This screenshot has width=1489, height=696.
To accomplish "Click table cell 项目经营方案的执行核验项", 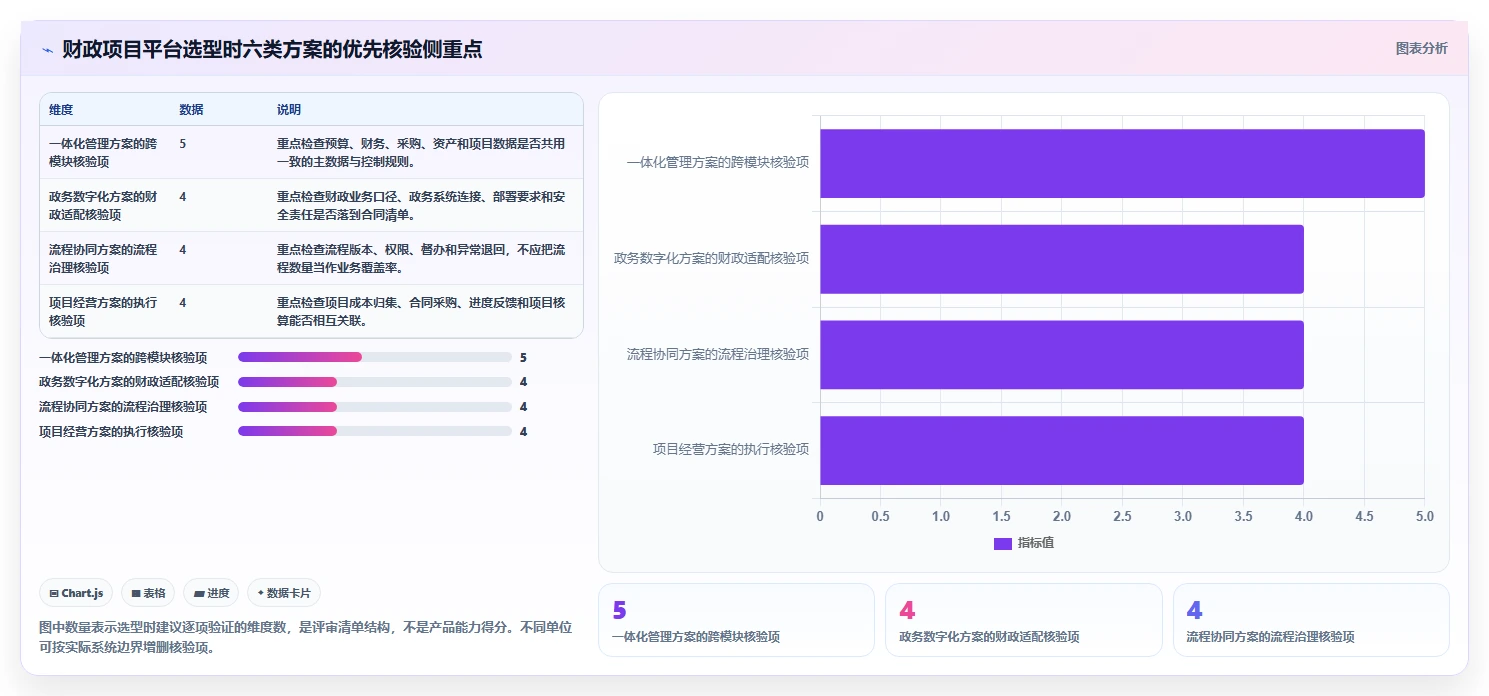I will coord(104,311).
